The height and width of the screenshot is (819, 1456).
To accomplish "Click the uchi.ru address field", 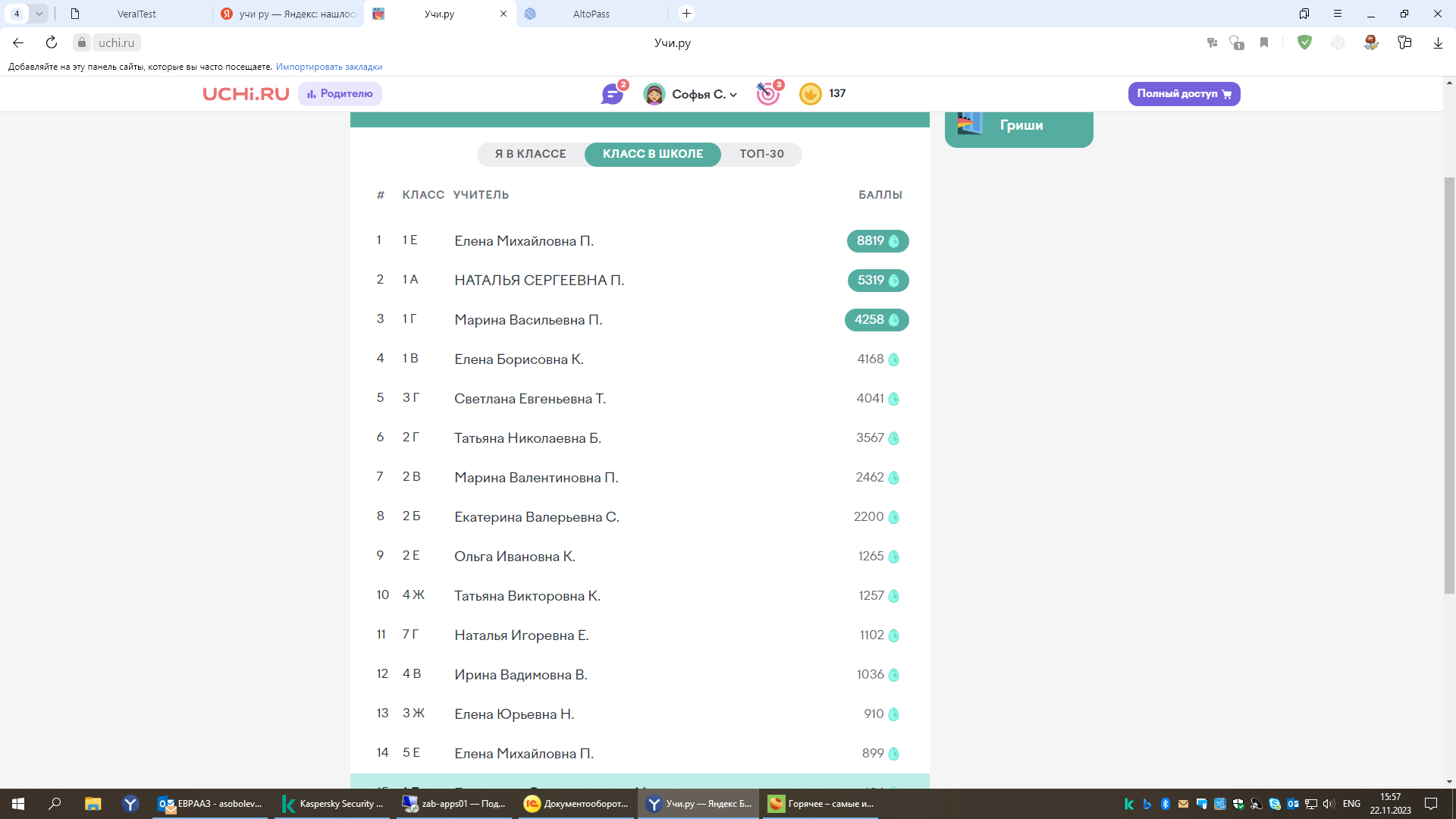I will [x=117, y=42].
